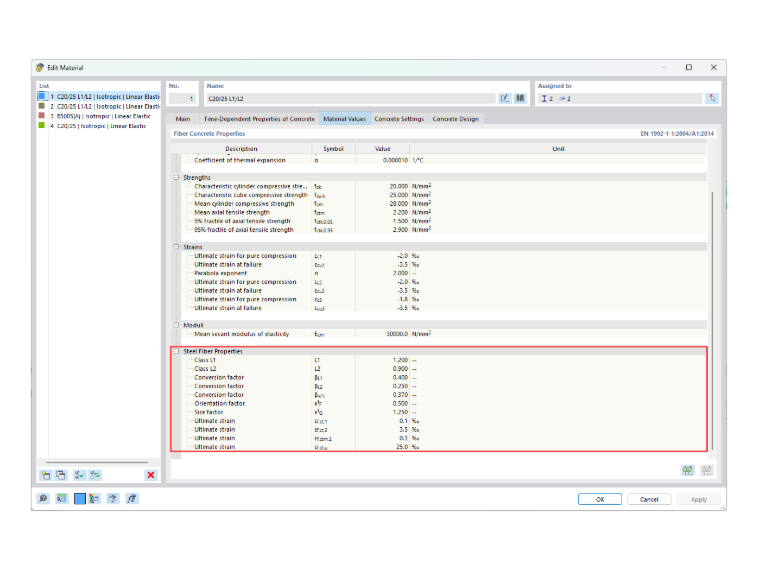Click Coefficient of thermal expansion value 0.000010
Image resolution: width=760 pixels, height=570 pixels.
[x=395, y=160]
